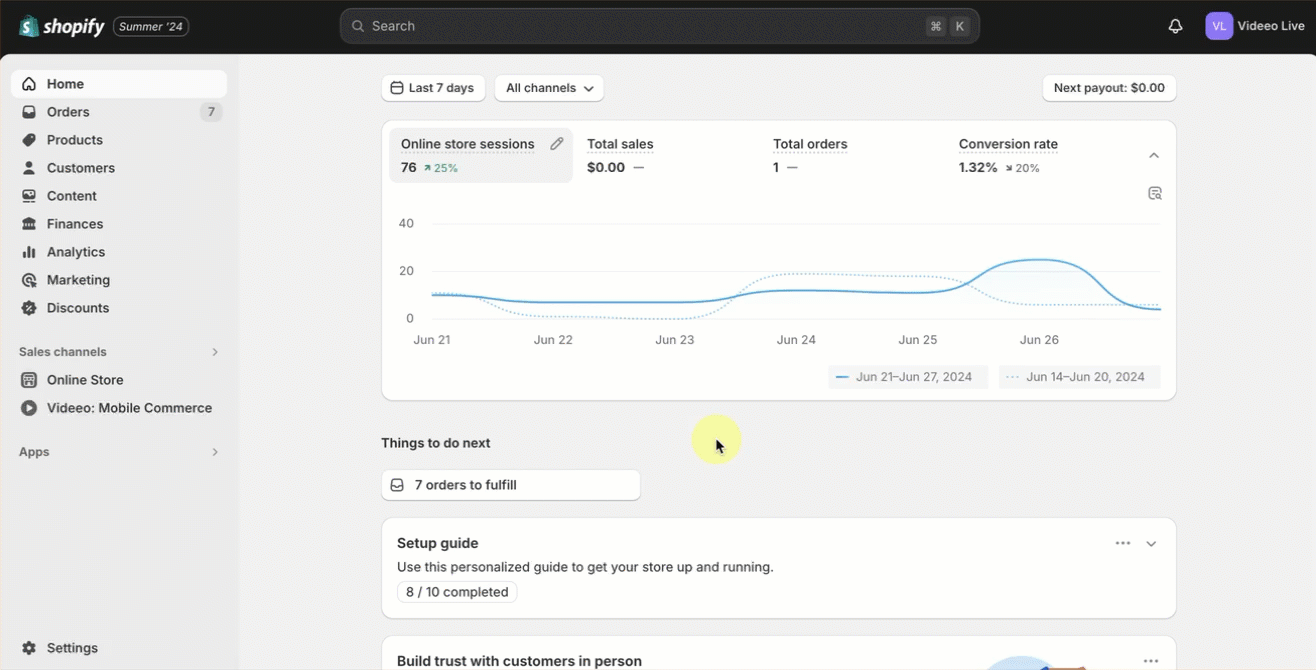Go to Orders in the sidebar

68,112
